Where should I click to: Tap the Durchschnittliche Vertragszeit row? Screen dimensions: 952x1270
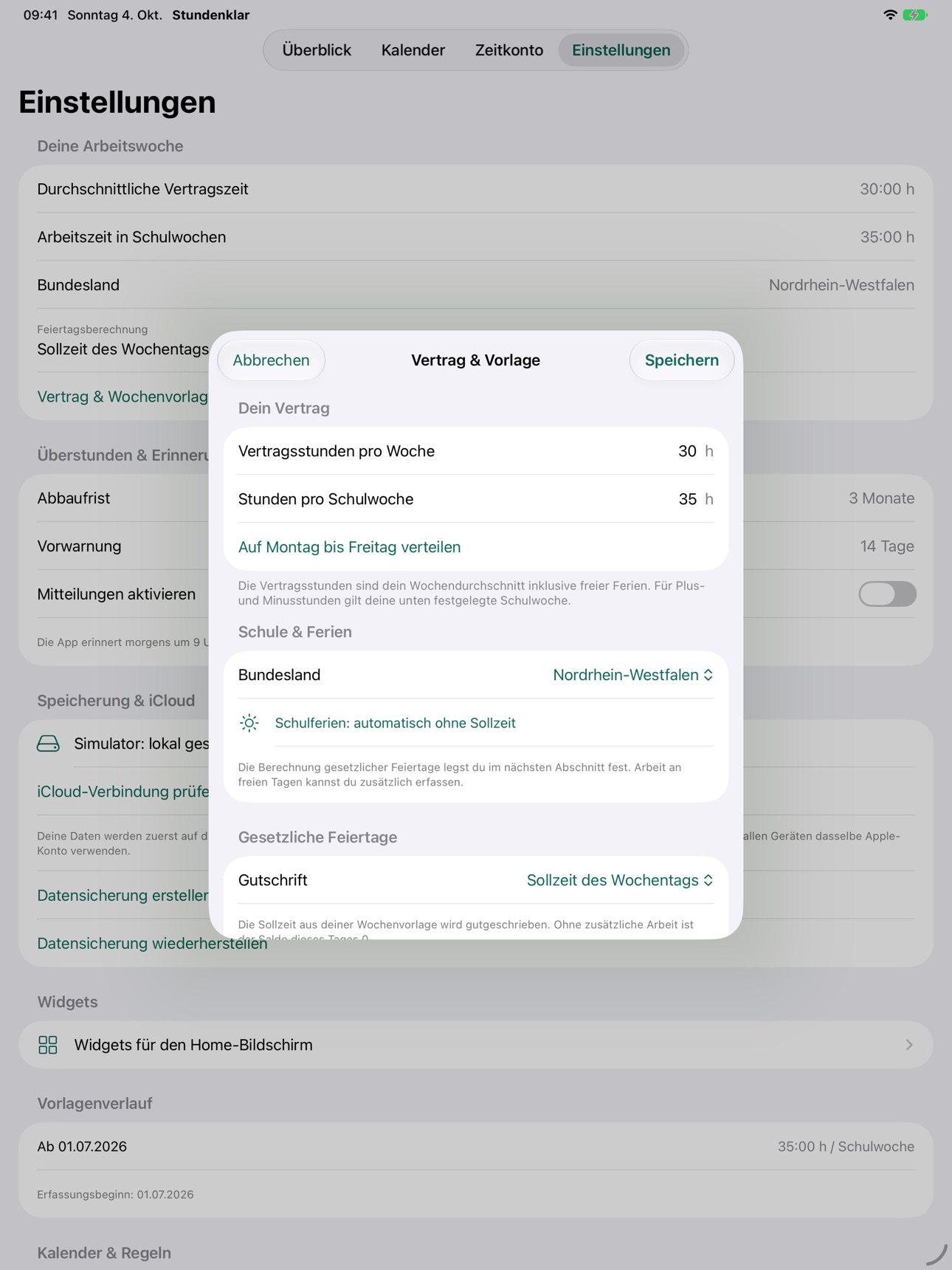coord(476,189)
